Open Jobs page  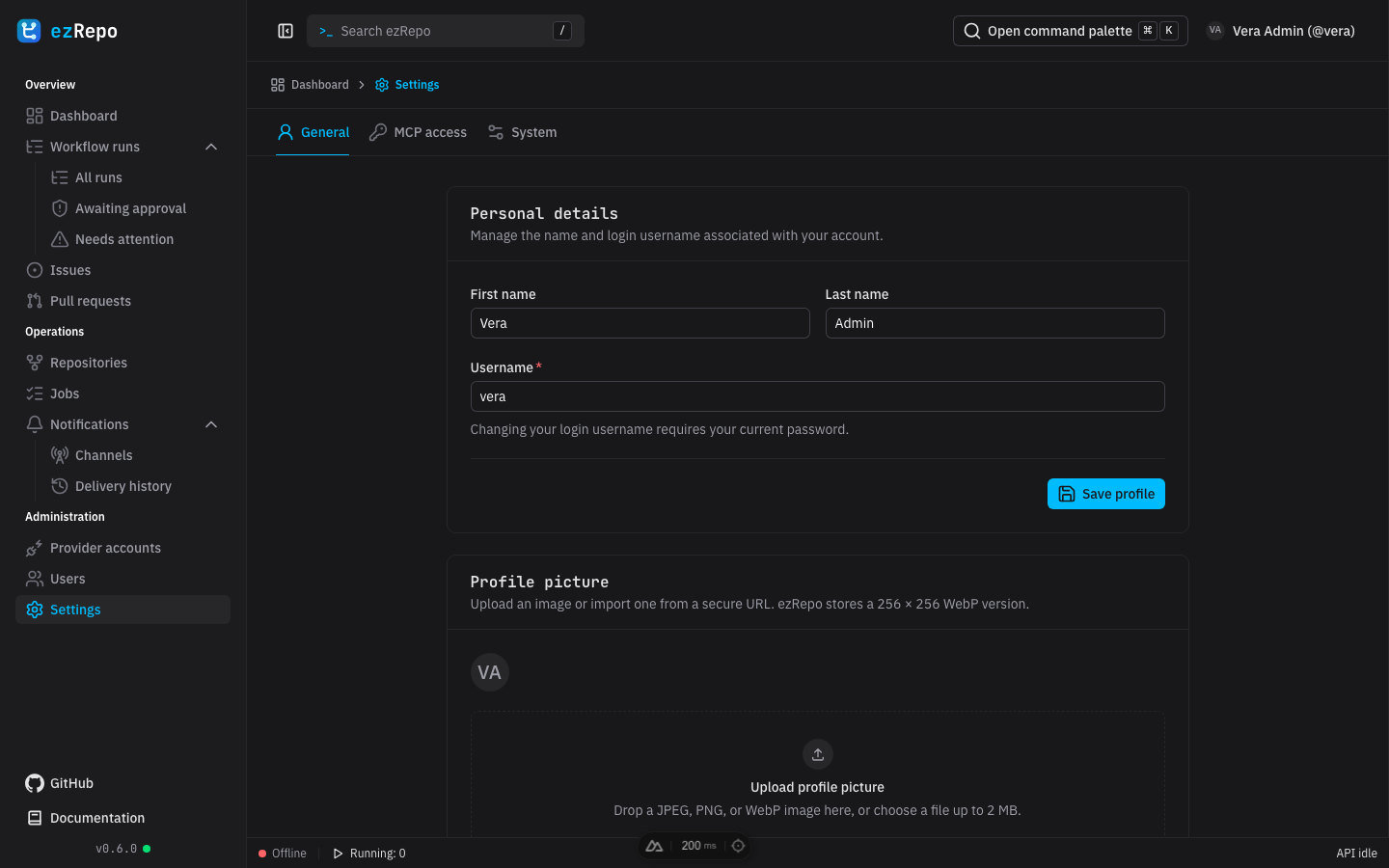click(x=123, y=393)
